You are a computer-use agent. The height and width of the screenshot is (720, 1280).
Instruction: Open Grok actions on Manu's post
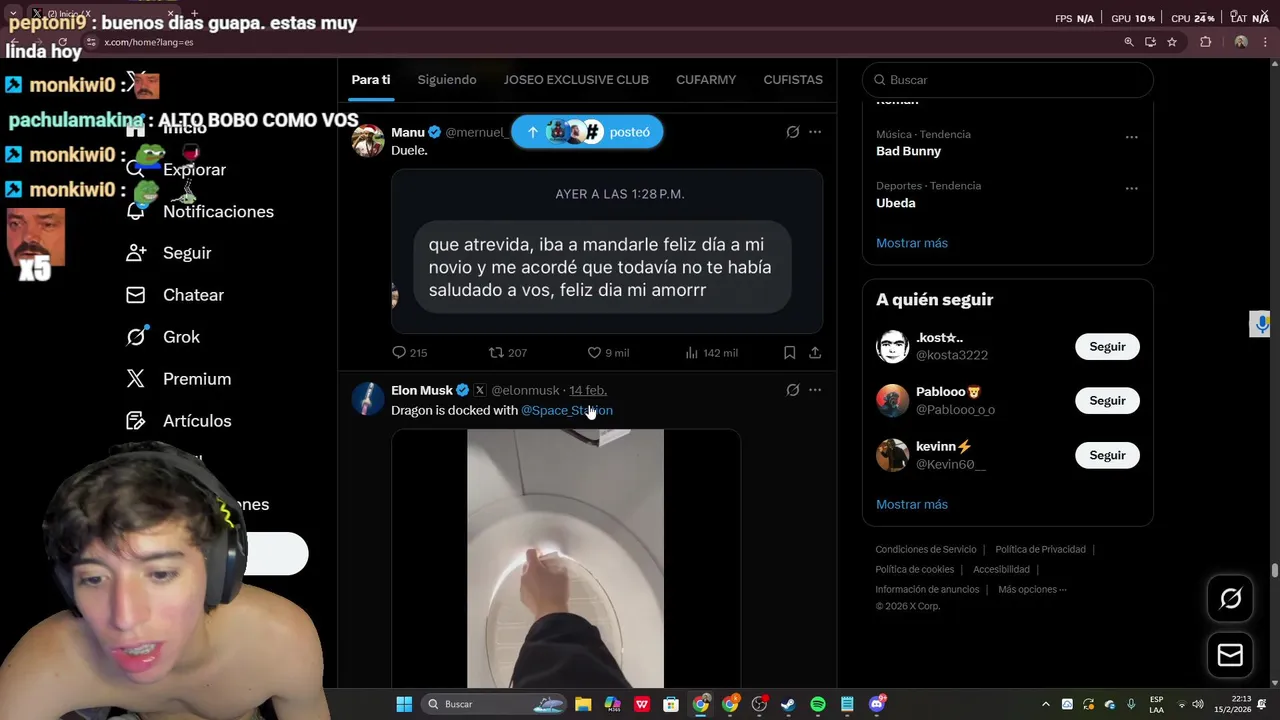793,132
